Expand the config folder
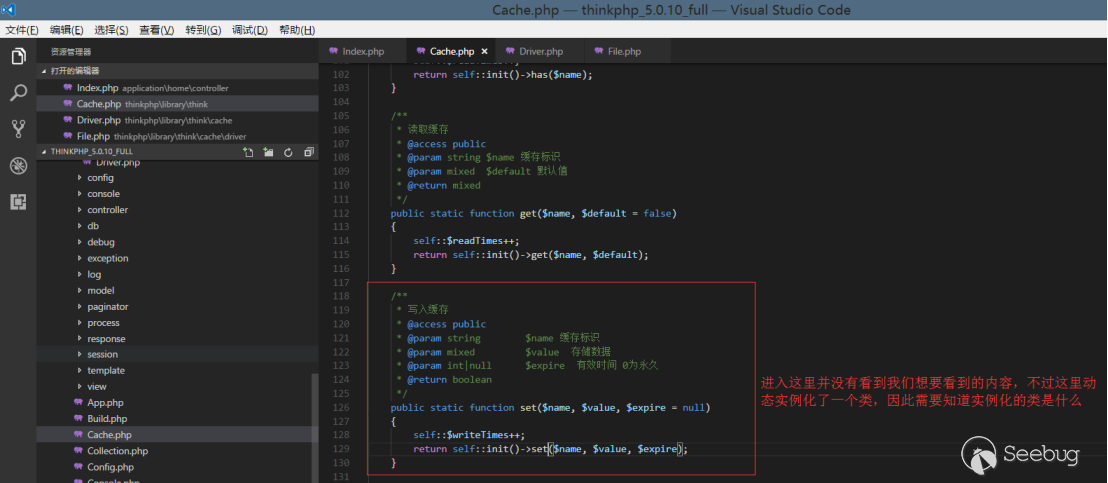The height and width of the screenshot is (483, 1108). click(x=177, y=177)
